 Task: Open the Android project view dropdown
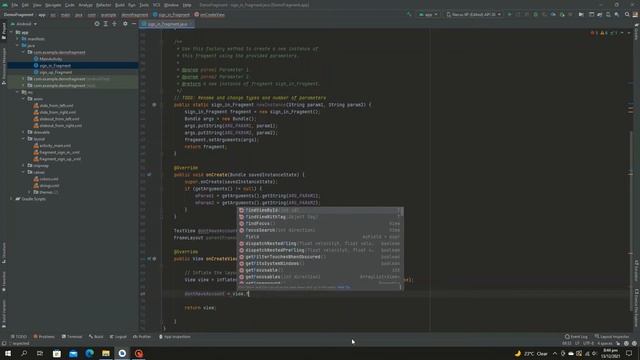pos(24,24)
